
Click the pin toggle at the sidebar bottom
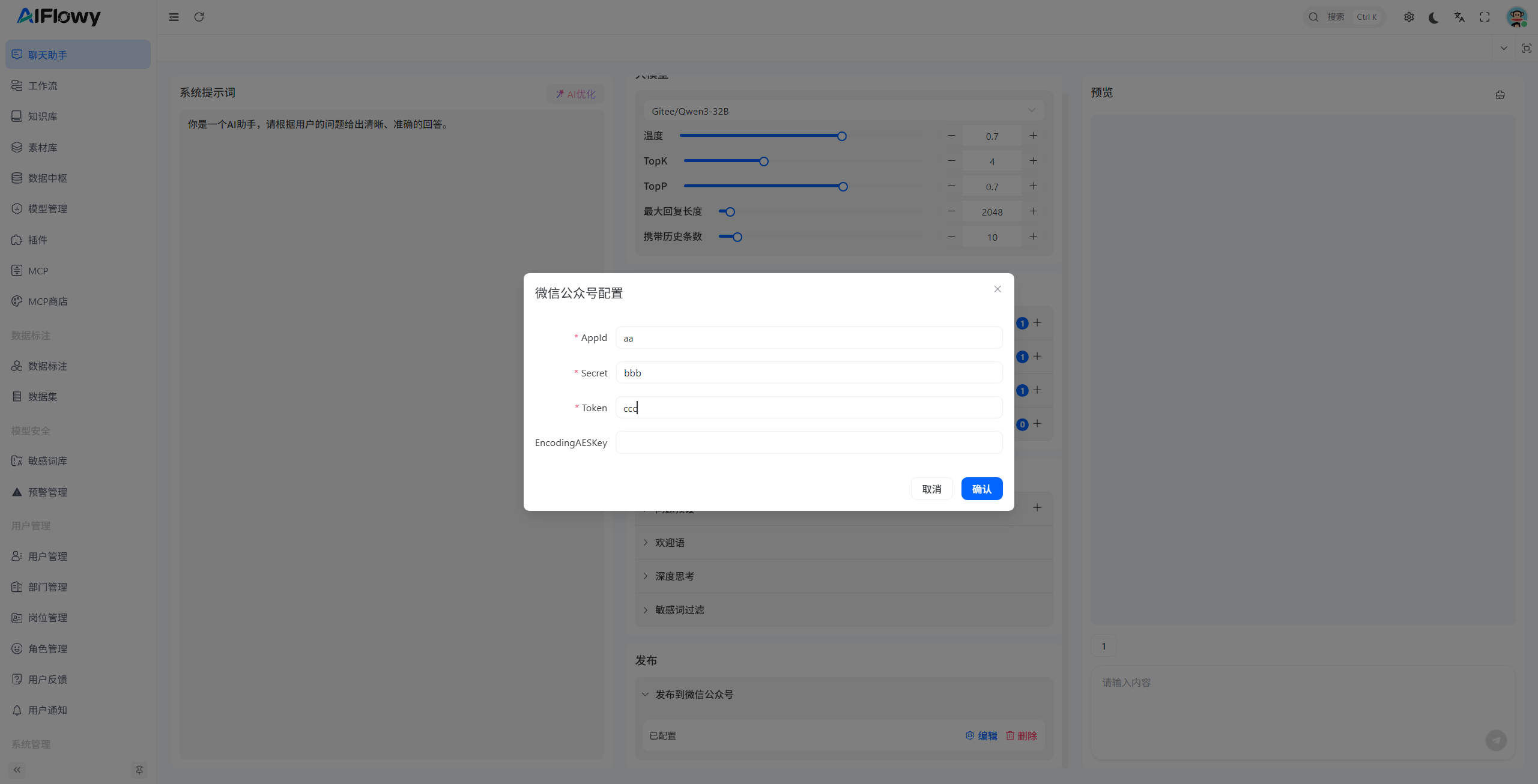[x=139, y=770]
